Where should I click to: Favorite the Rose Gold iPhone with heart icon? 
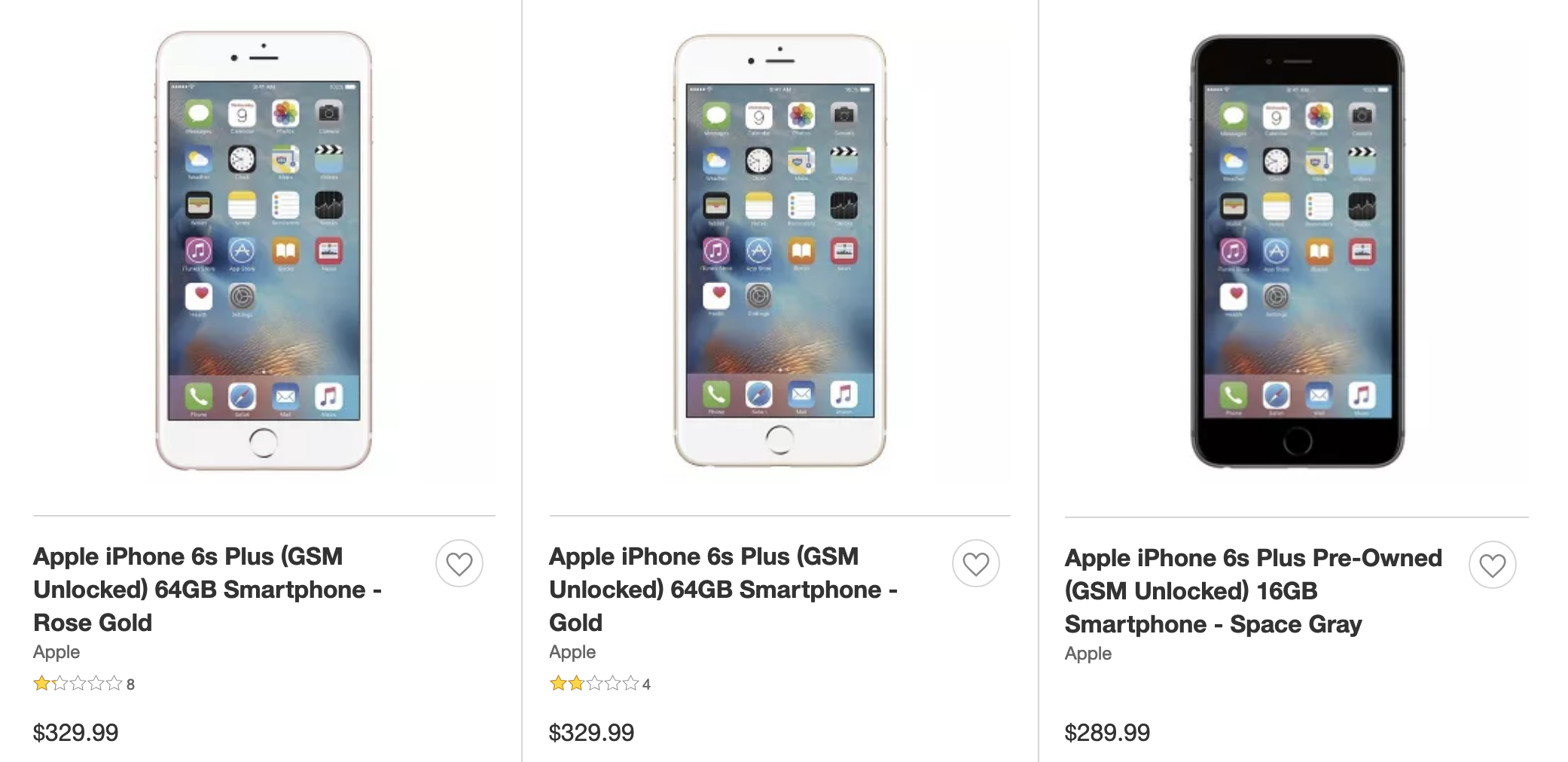pyautogui.click(x=459, y=563)
